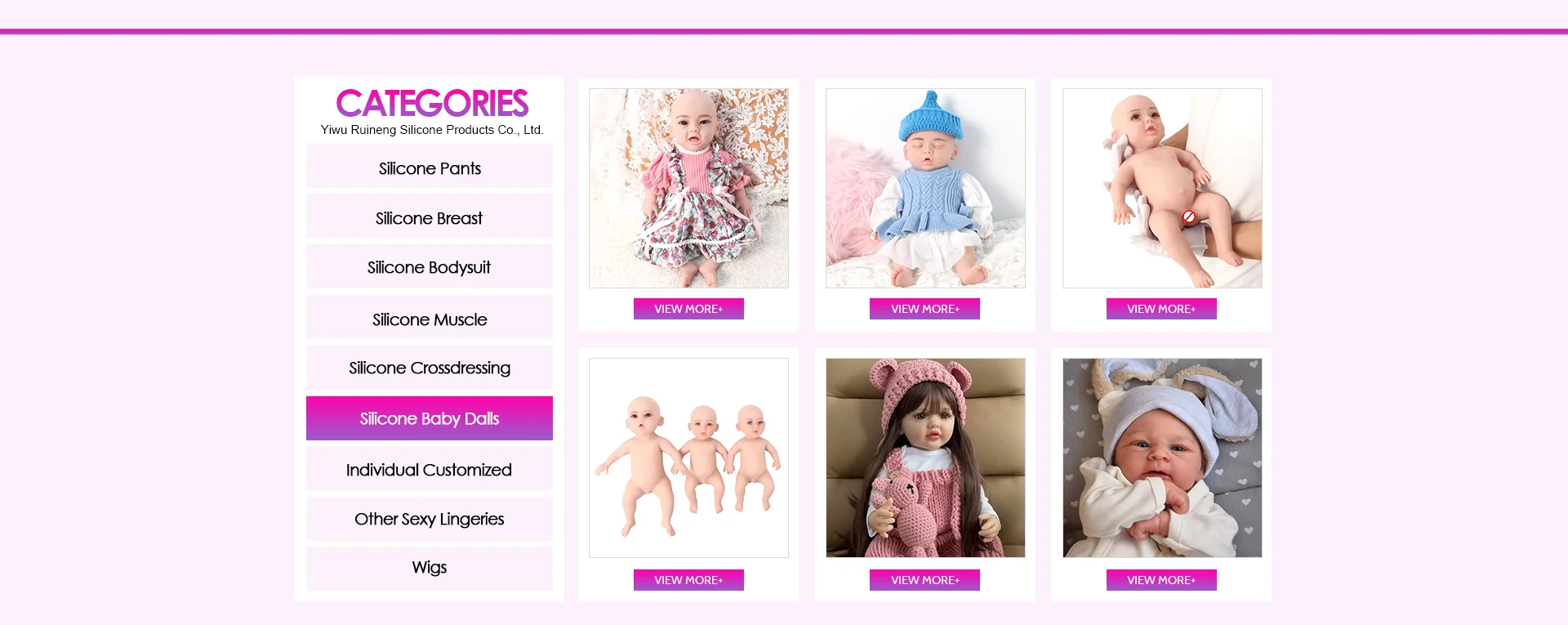
Task: Choose the Silicone Muscle category
Action: point(429,319)
